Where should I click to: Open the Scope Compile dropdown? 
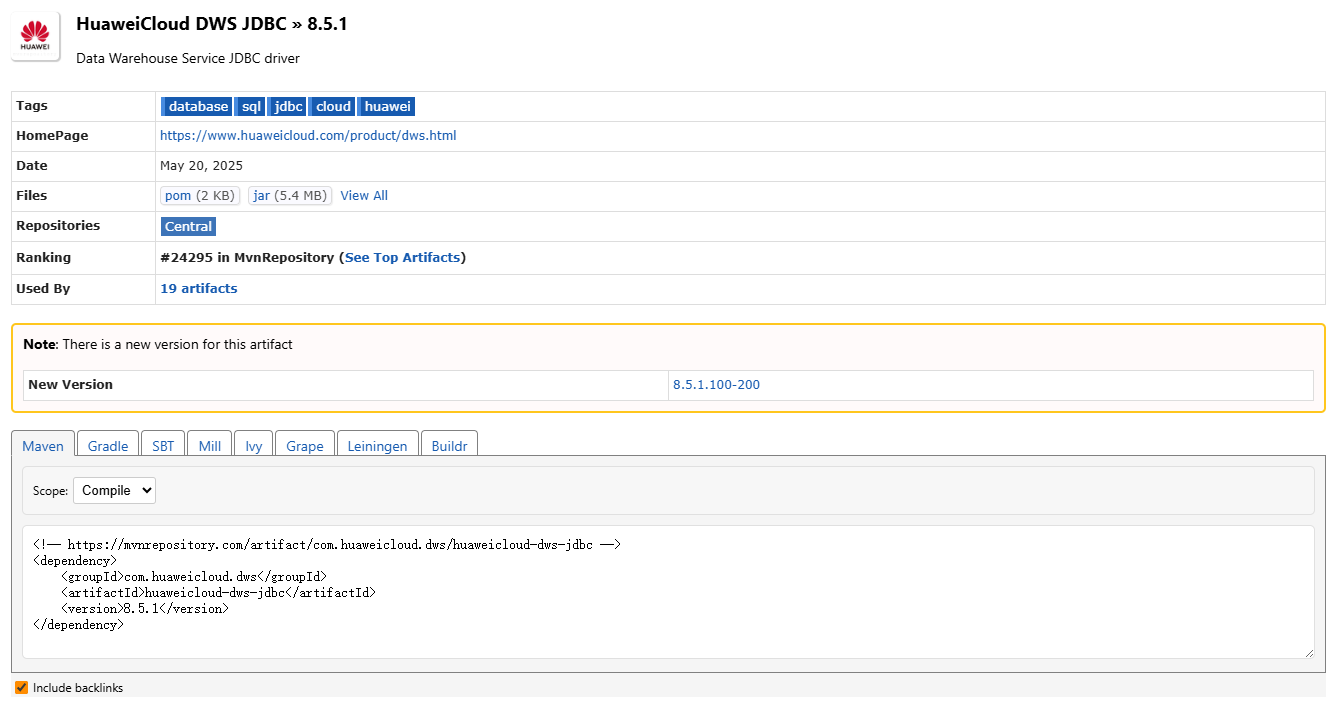click(x=114, y=491)
